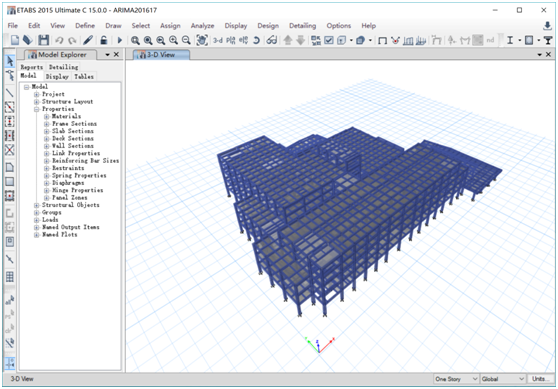This screenshot has height=389, width=558.
Task: Expand the Frame Sections node
Action: [x=47, y=124]
